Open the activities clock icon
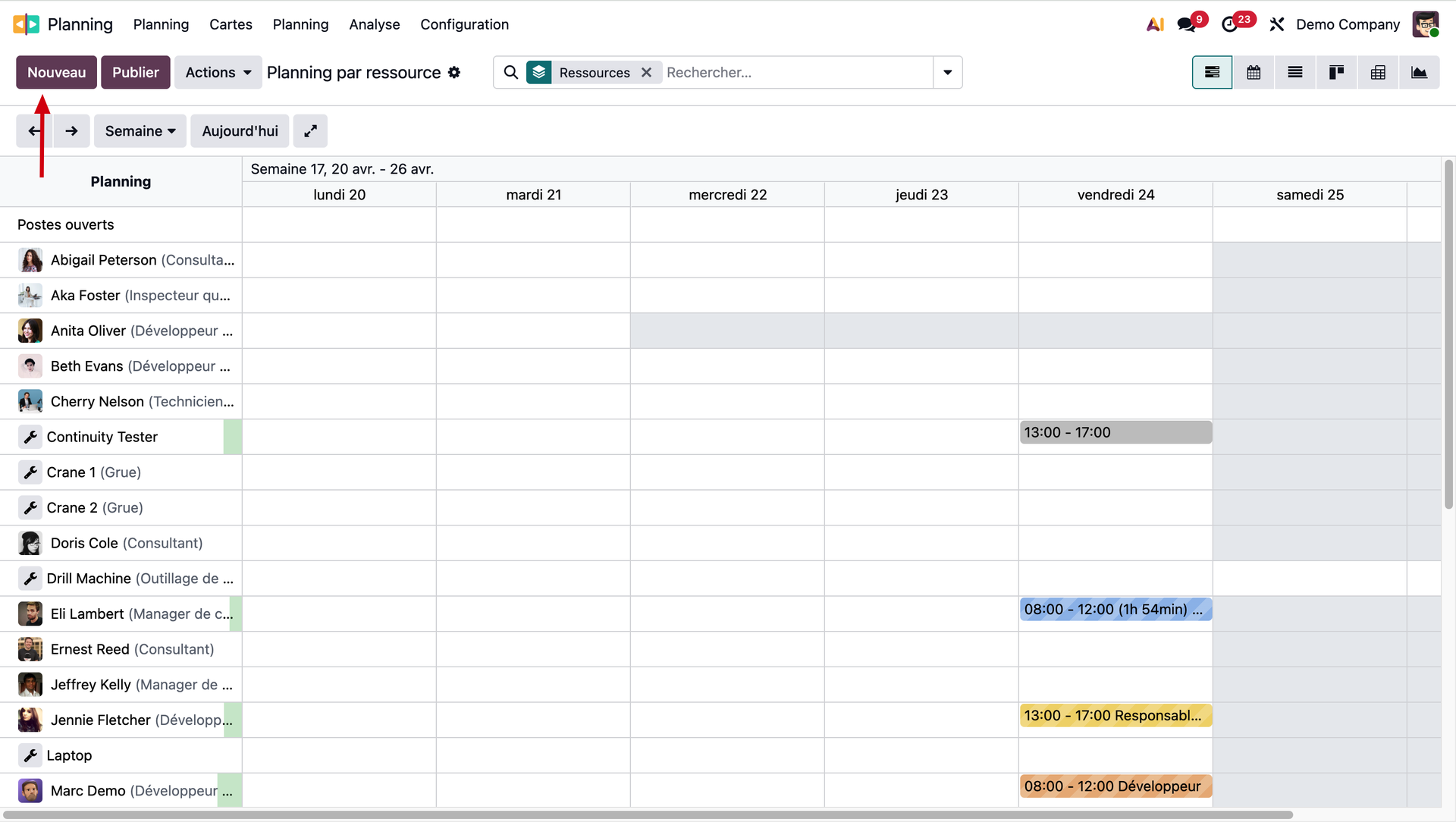This screenshot has height=822, width=1456. pyautogui.click(x=1229, y=25)
